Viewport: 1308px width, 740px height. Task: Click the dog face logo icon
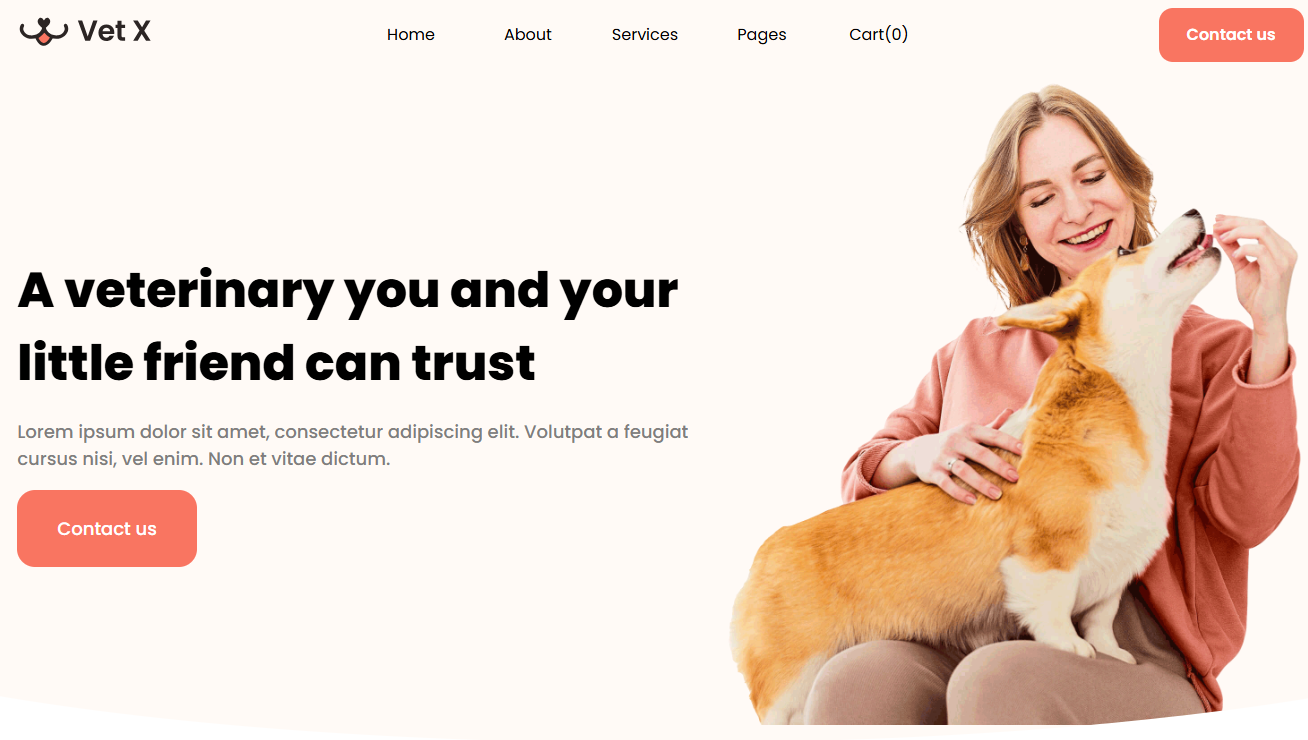pyautogui.click(x=44, y=32)
